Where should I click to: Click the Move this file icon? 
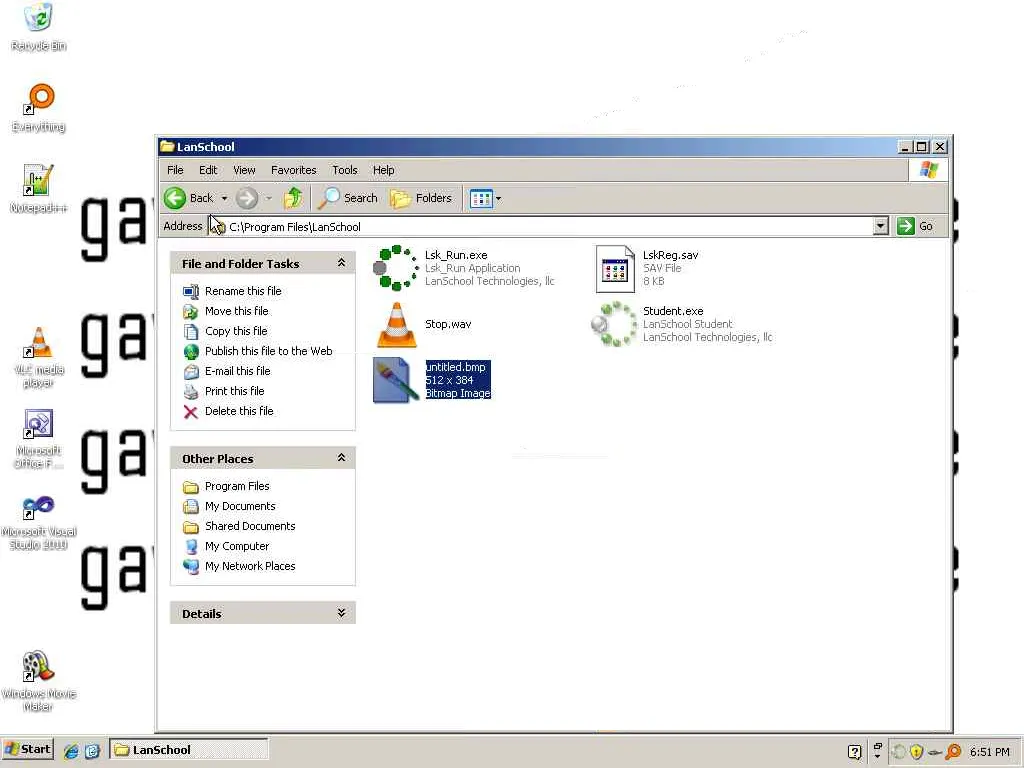coord(191,312)
